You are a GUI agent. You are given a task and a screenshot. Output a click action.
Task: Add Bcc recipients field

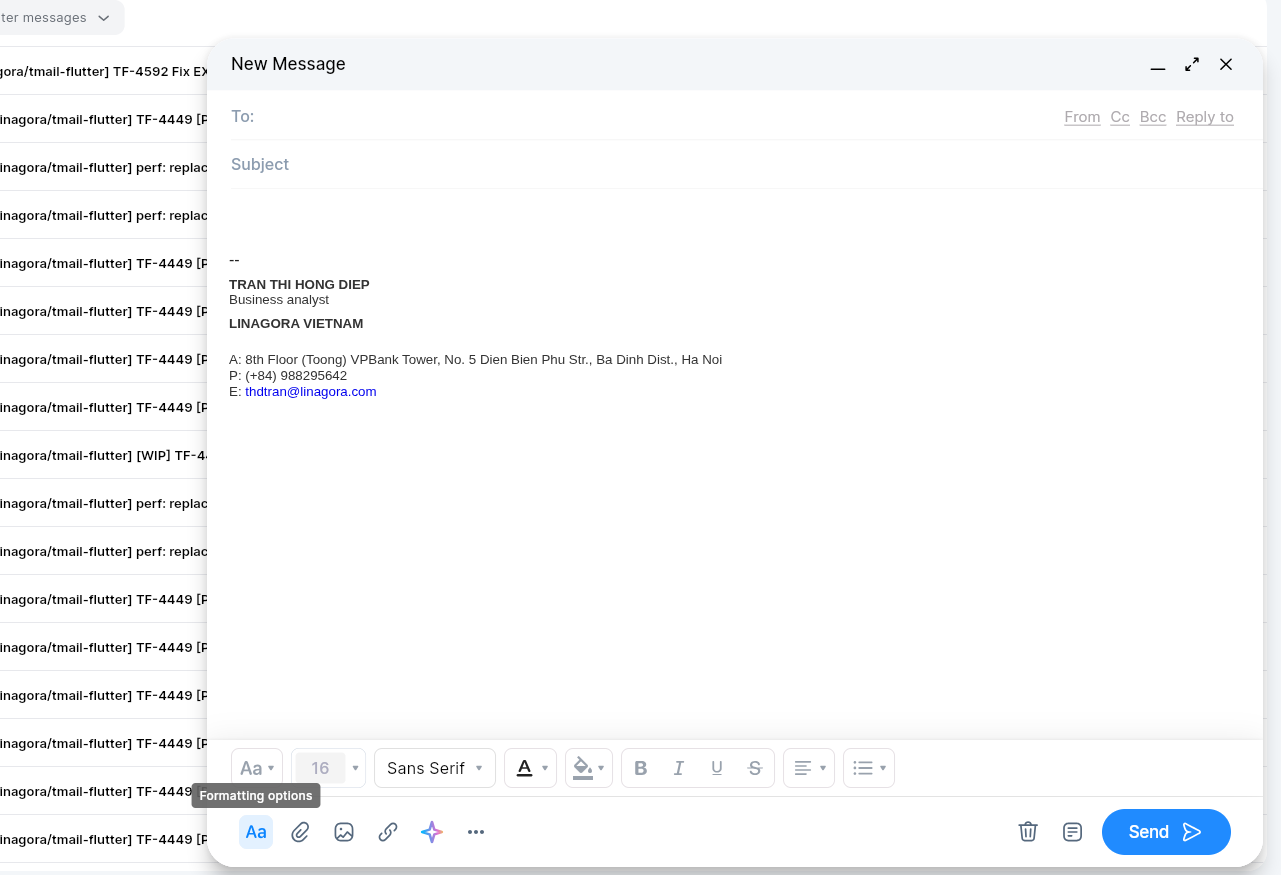click(1153, 117)
